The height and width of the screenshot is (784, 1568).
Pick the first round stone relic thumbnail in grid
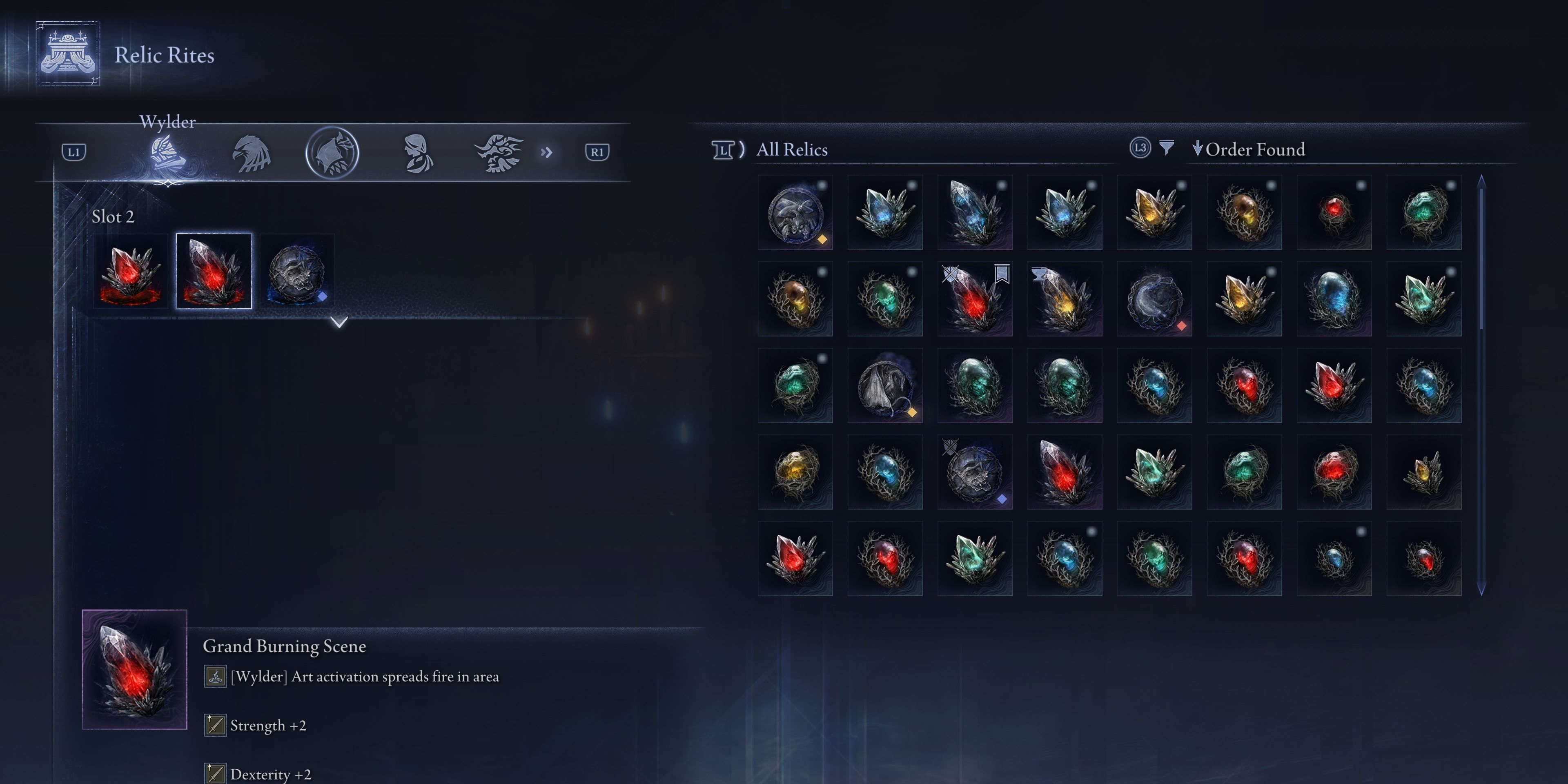[x=795, y=212]
